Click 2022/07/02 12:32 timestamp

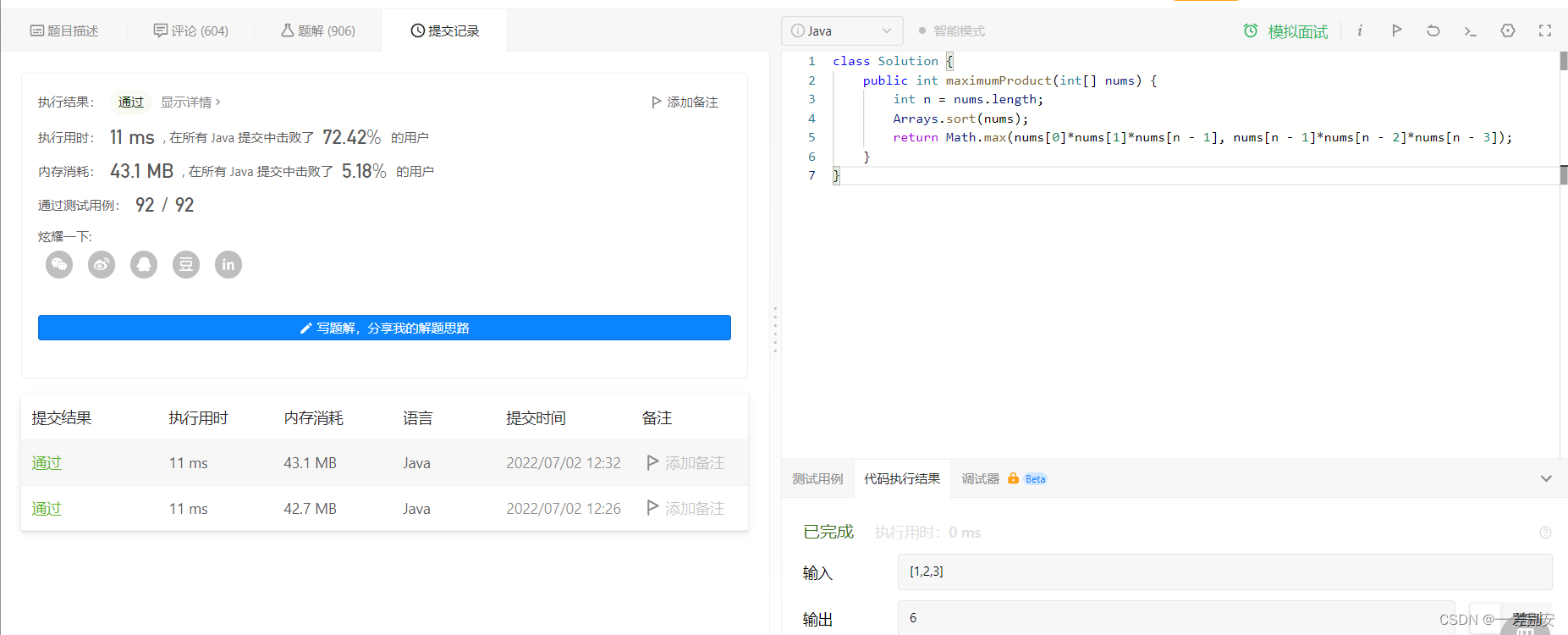coord(564,463)
